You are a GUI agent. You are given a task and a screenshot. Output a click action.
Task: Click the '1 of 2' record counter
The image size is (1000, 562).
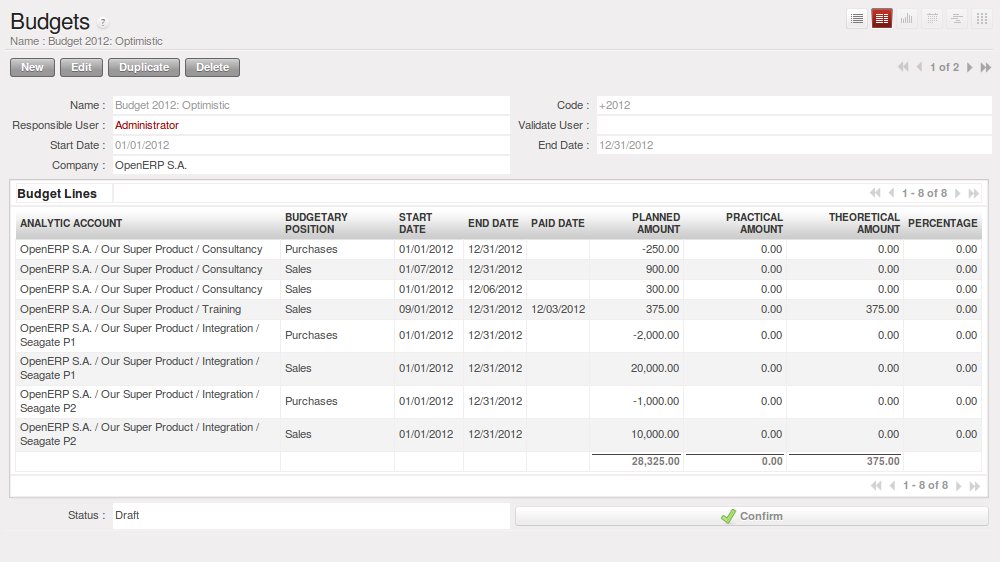(x=944, y=67)
